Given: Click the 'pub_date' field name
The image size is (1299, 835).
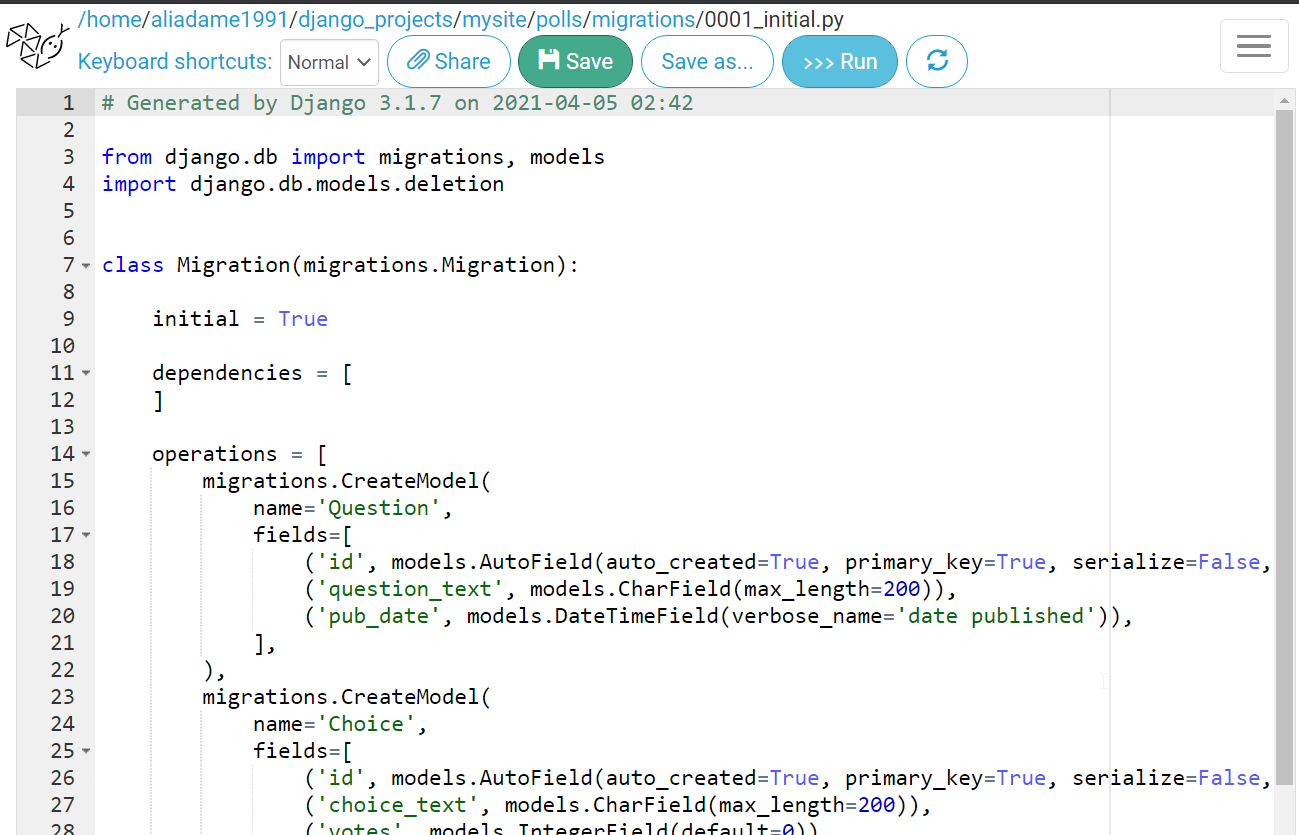Looking at the screenshot, I should click(x=379, y=616).
